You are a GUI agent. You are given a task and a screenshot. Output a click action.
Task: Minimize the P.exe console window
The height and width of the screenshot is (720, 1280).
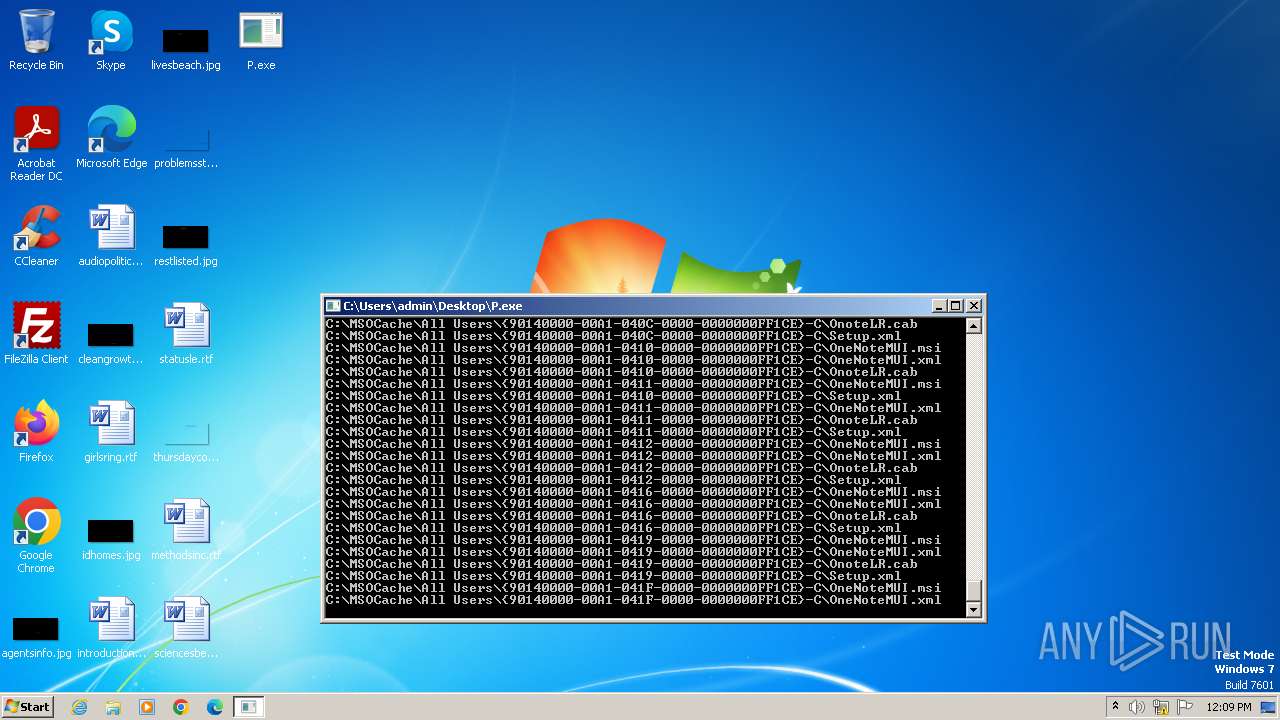(x=939, y=306)
